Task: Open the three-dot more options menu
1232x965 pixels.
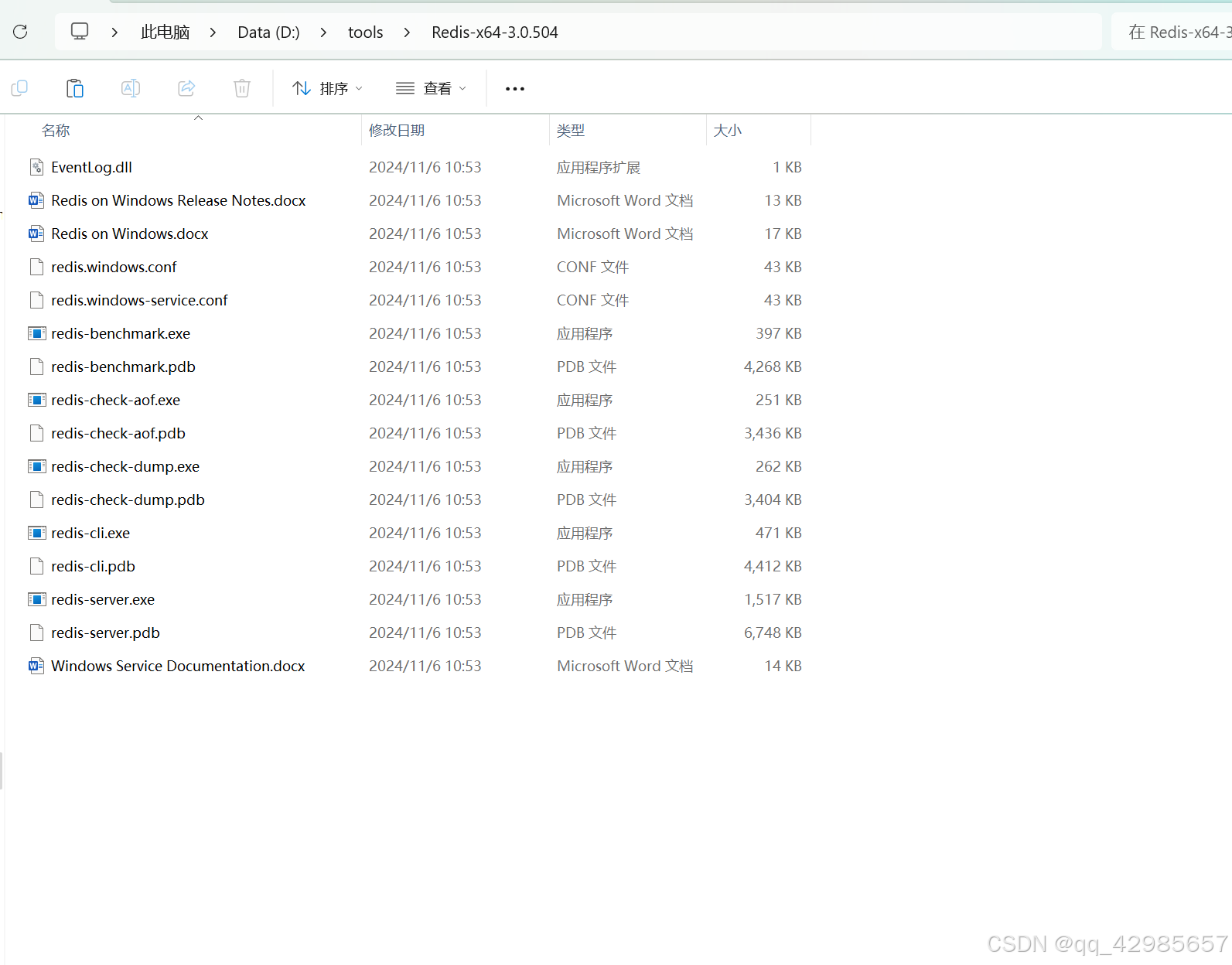Action: pyautogui.click(x=515, y=89)
